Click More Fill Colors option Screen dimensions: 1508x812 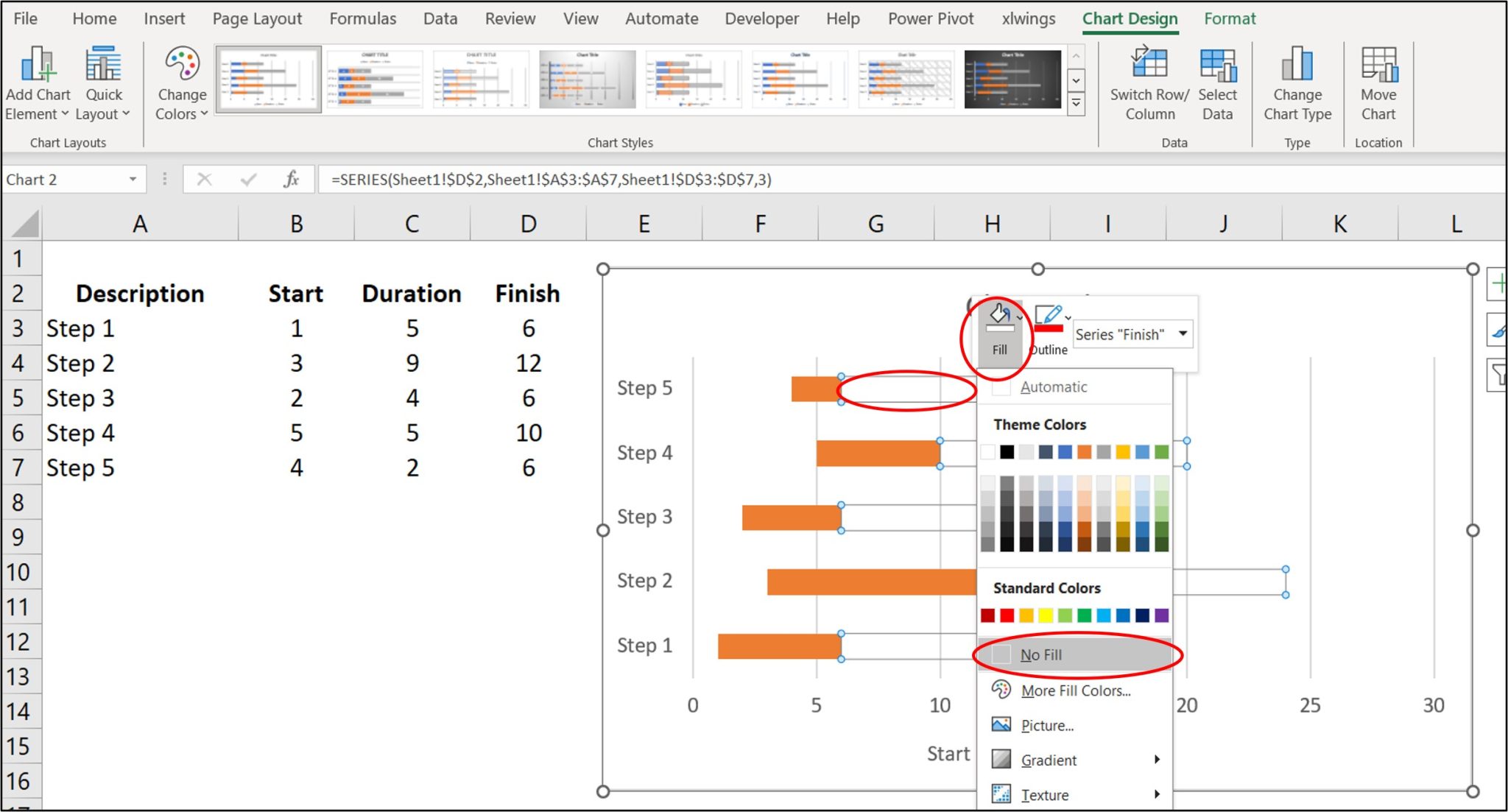(1075, 691)
